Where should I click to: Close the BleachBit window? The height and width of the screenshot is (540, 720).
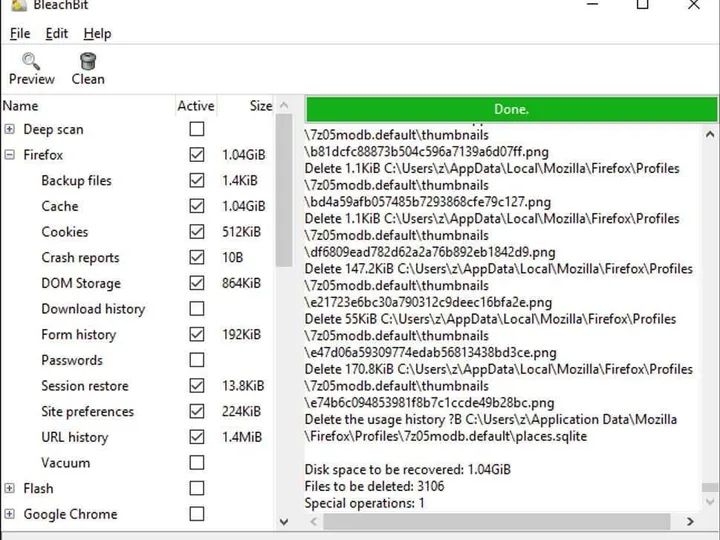pyautogui.click(x=694, y=4)
